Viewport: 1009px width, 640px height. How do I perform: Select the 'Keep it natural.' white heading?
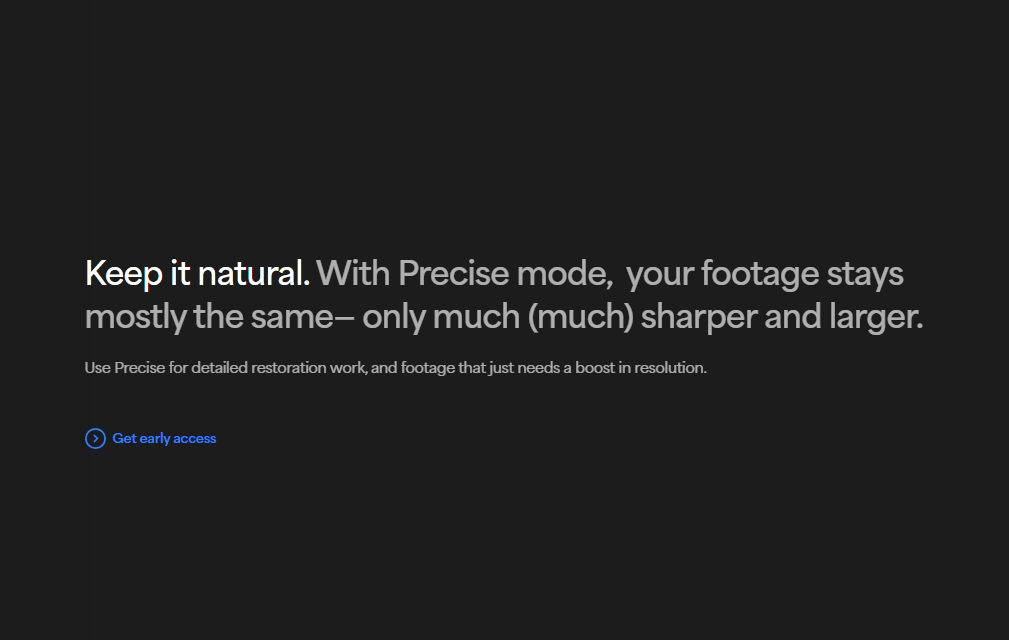(198, 273)
